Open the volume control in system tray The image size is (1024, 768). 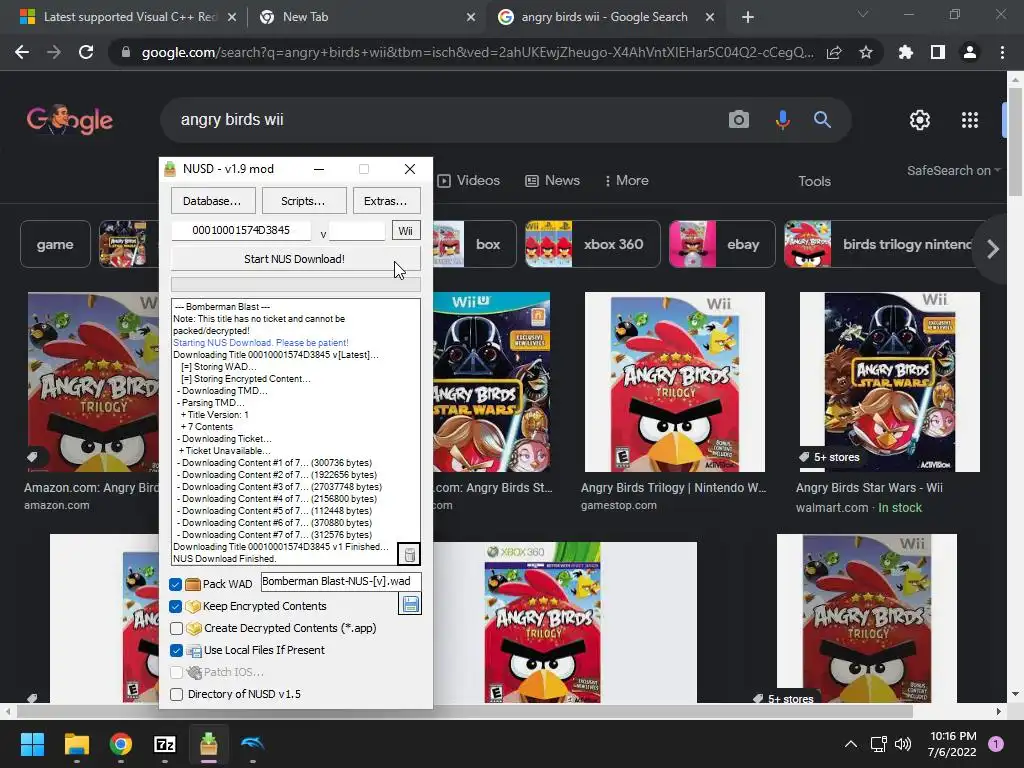click(903, 744)
